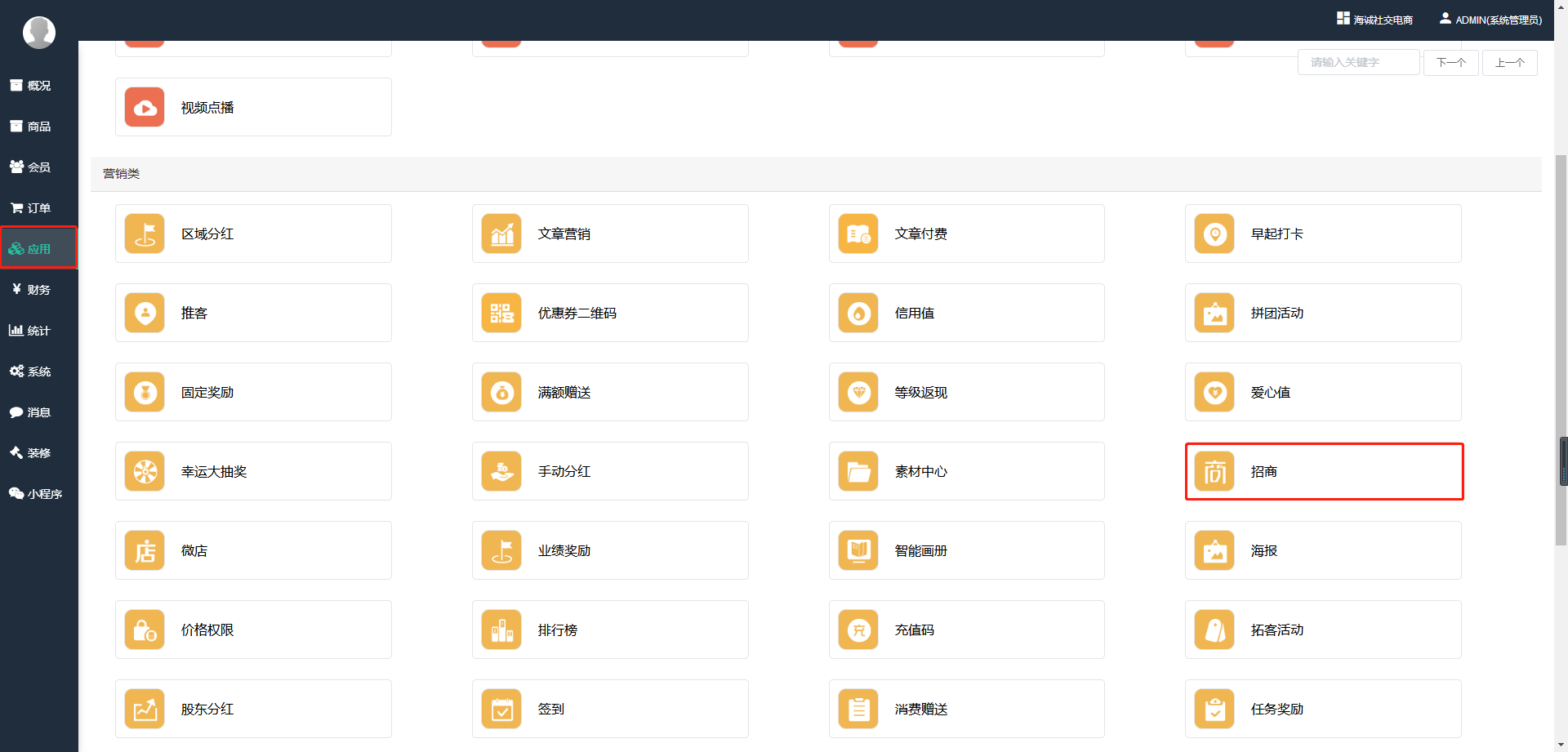
Task: Go to 概况 in the sidebar
Action: click(38, 86)
